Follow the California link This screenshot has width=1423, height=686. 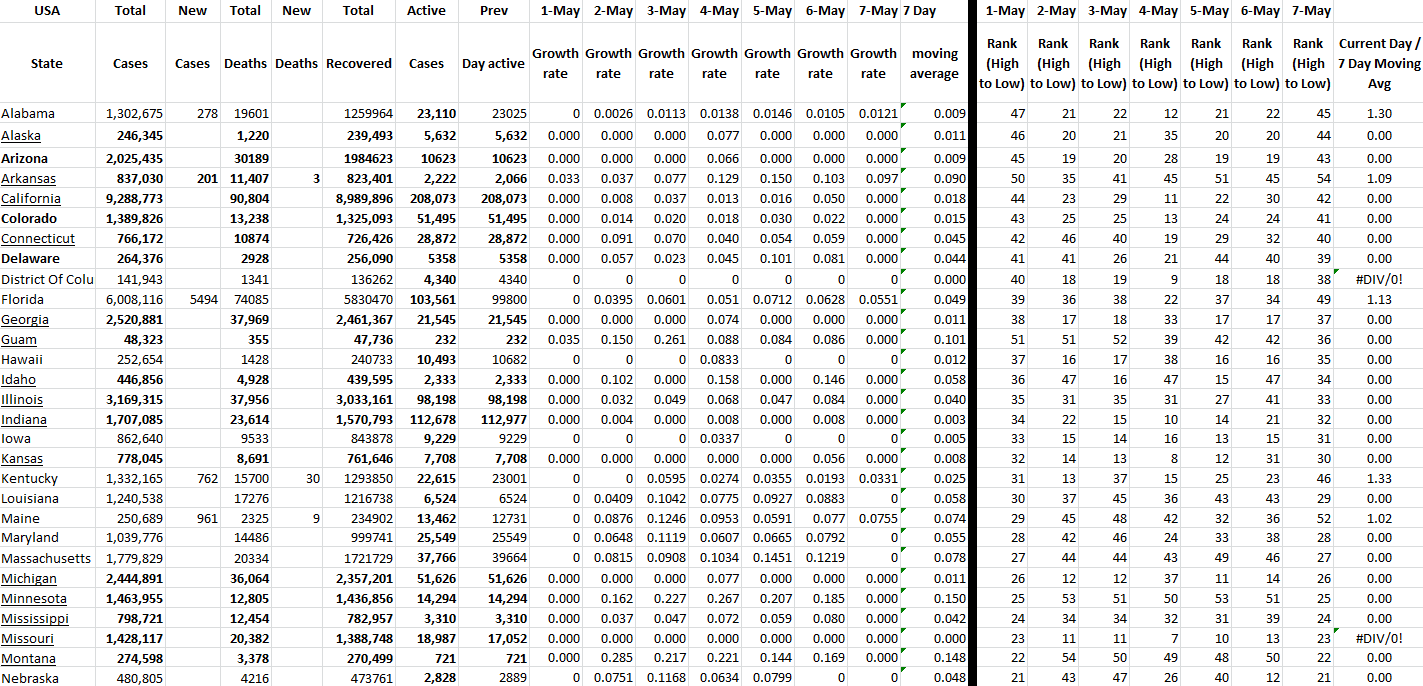point(31,199)
